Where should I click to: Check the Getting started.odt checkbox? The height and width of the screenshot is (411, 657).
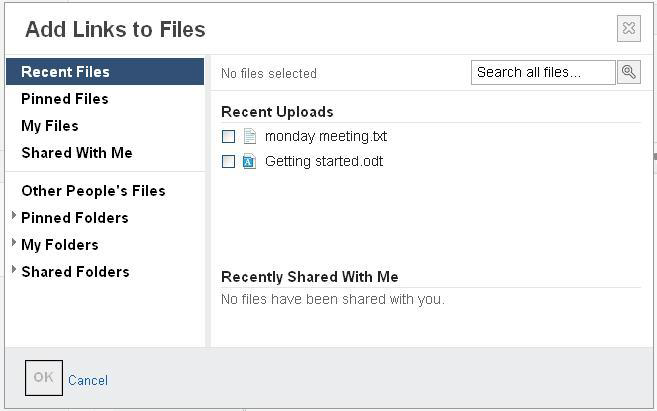pyautogui.click(x=228, y=161)
